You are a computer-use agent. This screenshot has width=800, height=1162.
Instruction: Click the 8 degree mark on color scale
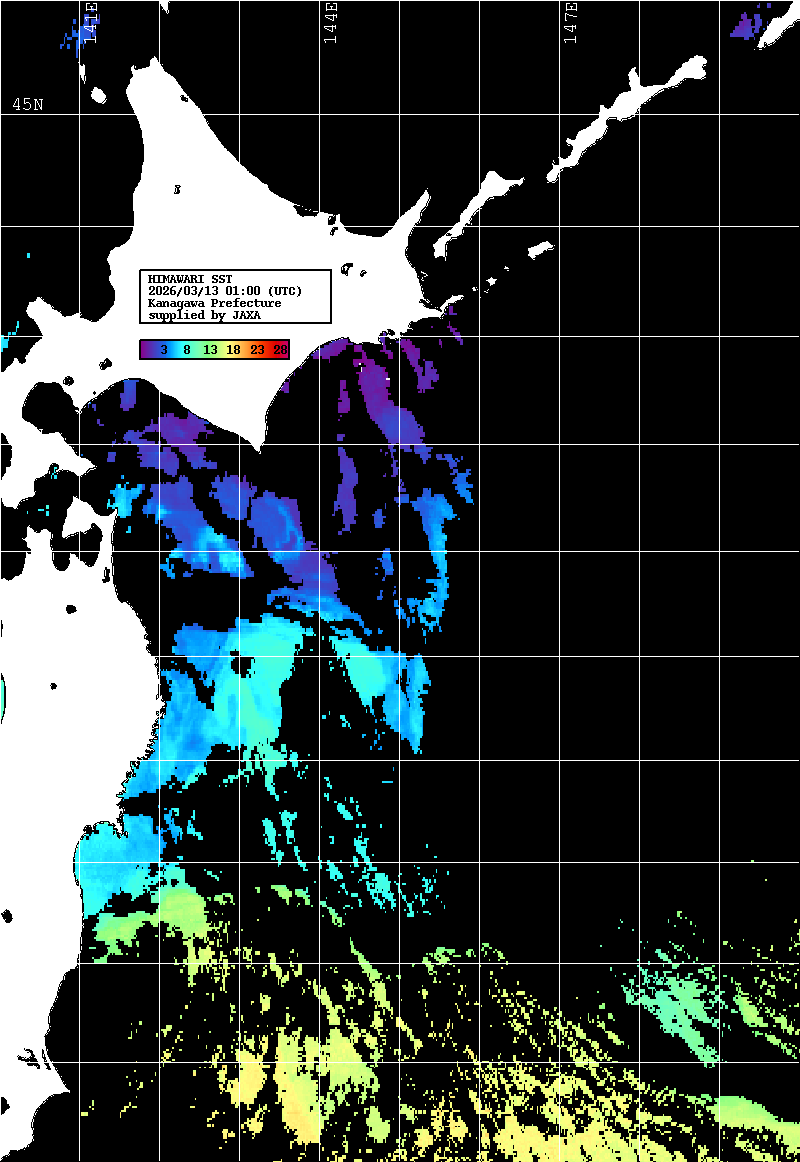186,350
